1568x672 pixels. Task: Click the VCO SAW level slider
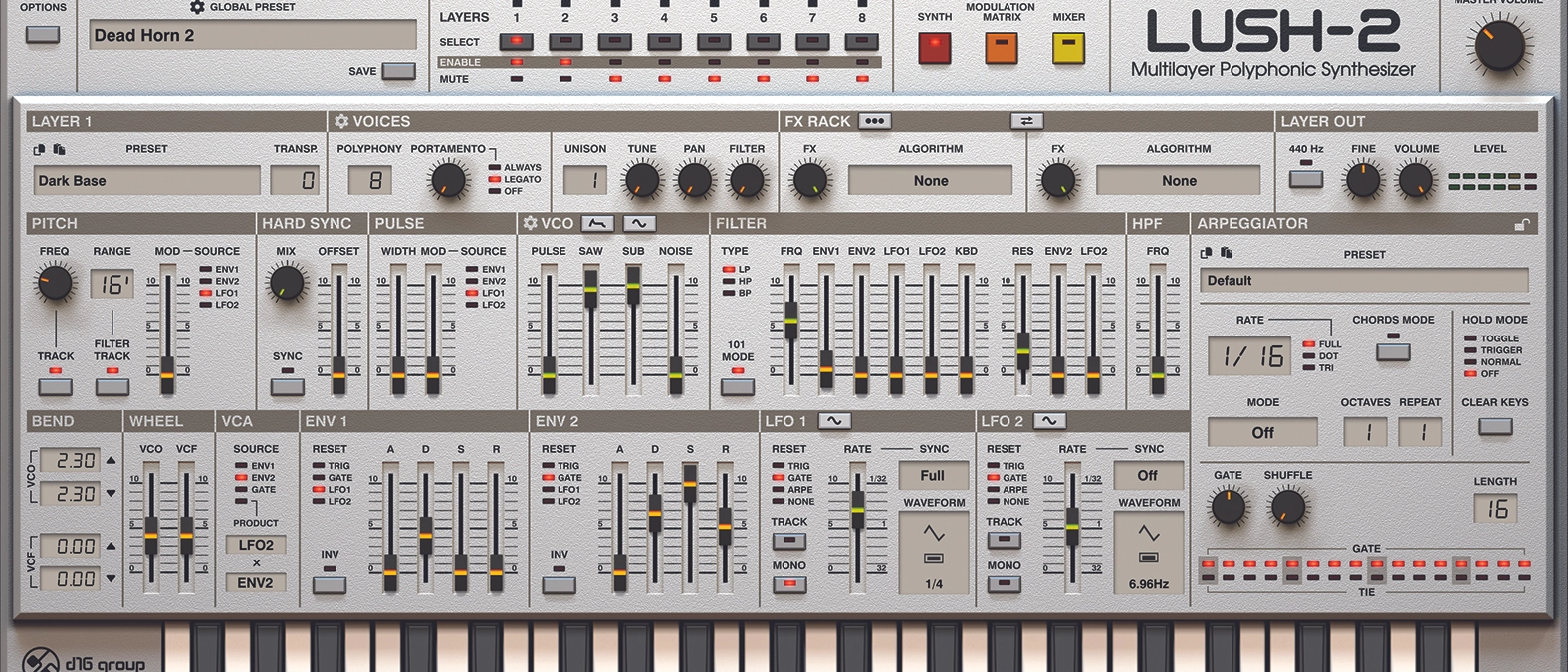tap(590, 289)
